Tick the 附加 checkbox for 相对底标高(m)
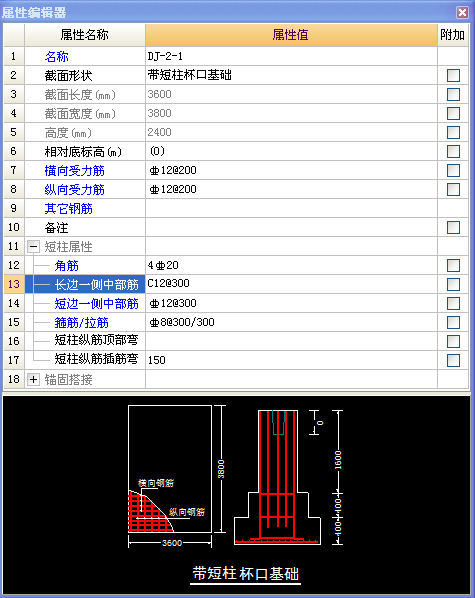This screenshot has width=475, height=598. coord(453,151)
